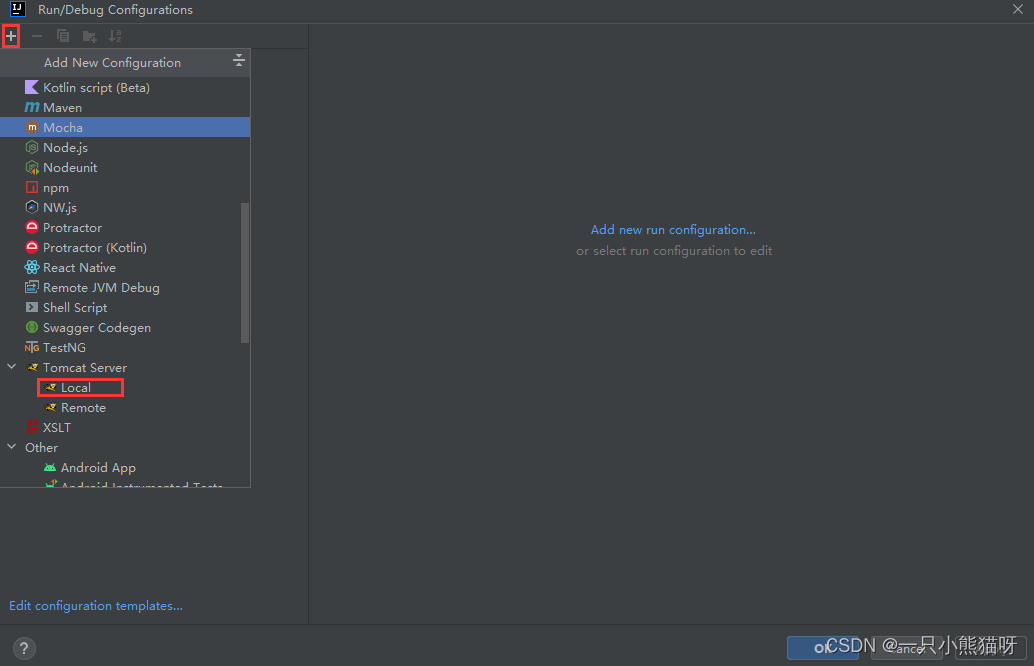
Task: Click the blue OK button
Action: (x=822, y=648)
